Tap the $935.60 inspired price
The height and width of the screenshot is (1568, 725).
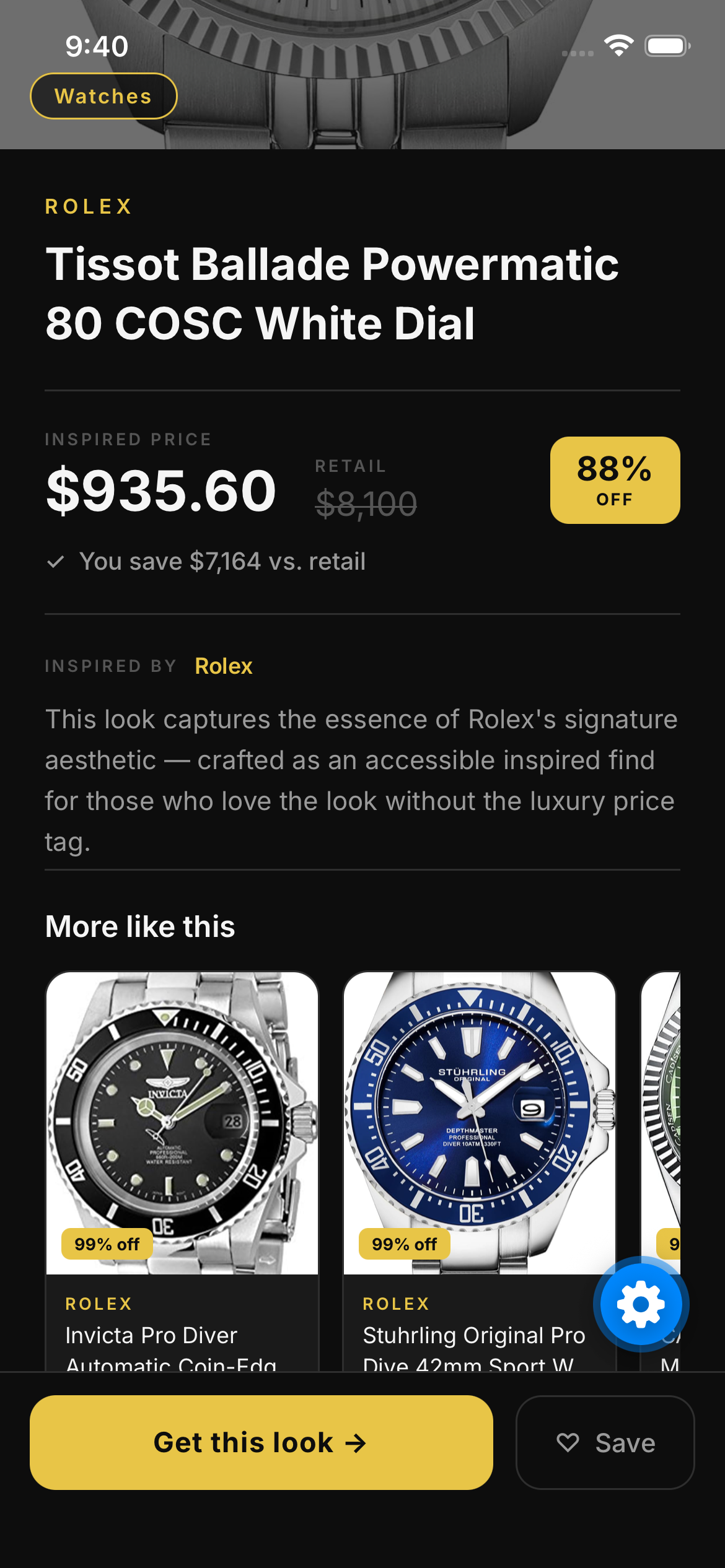click(161, 490)
